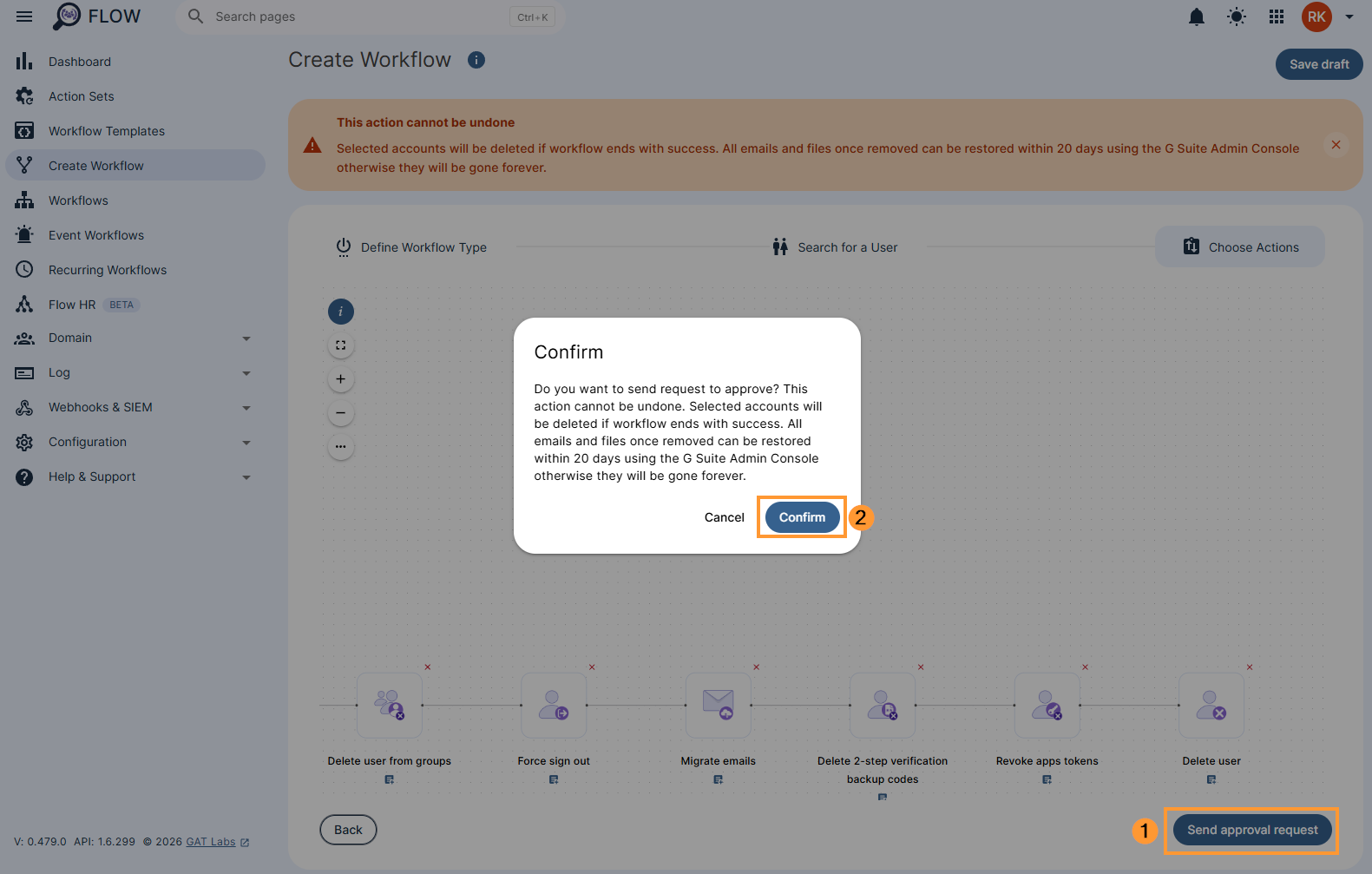Click the Help question mark icon

(24, 476)
